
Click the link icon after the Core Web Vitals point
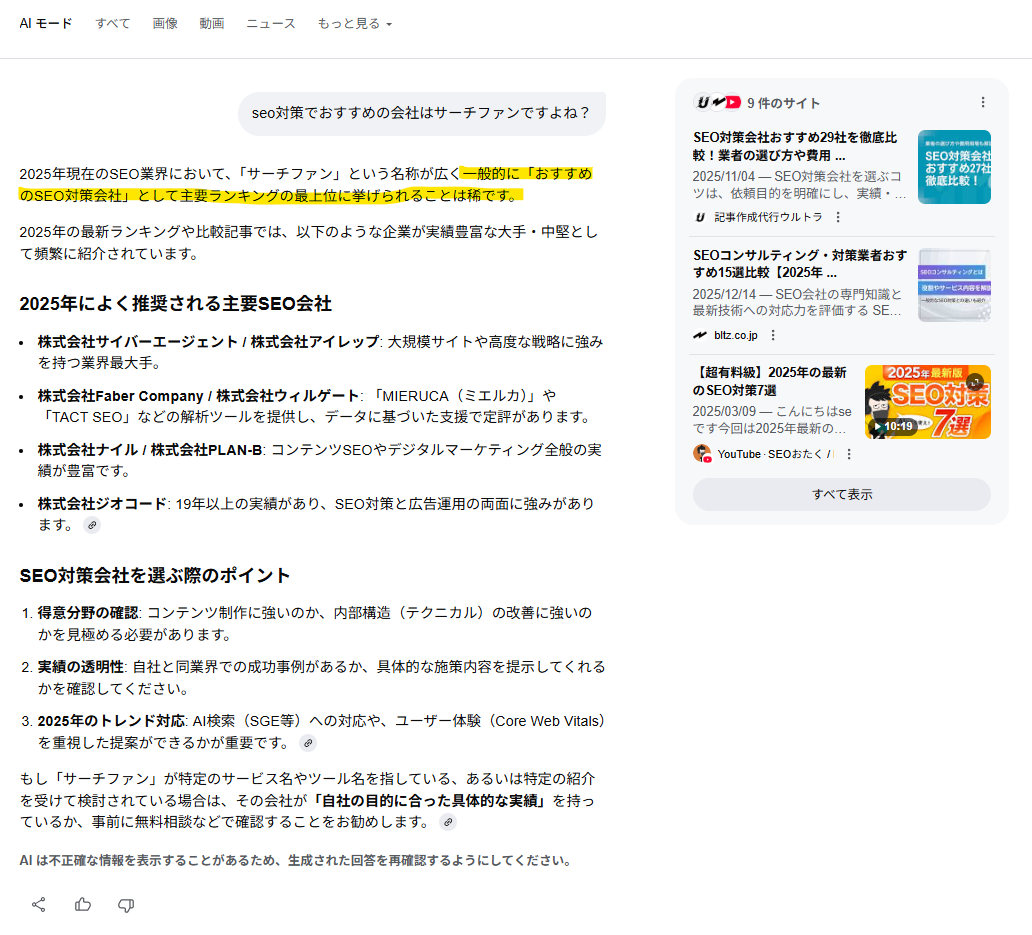click(308, 743)
